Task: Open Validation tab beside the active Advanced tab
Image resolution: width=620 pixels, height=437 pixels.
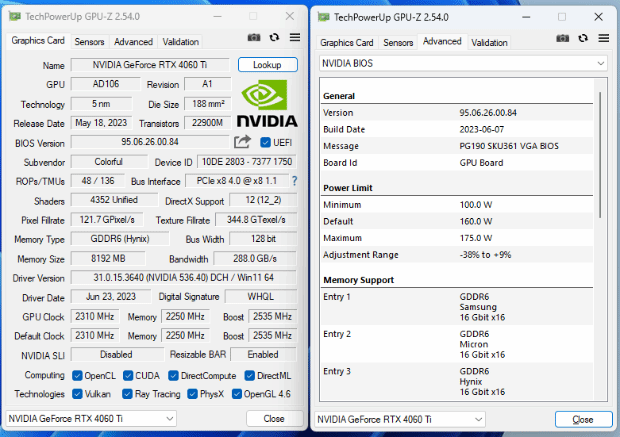Action: 489,42
